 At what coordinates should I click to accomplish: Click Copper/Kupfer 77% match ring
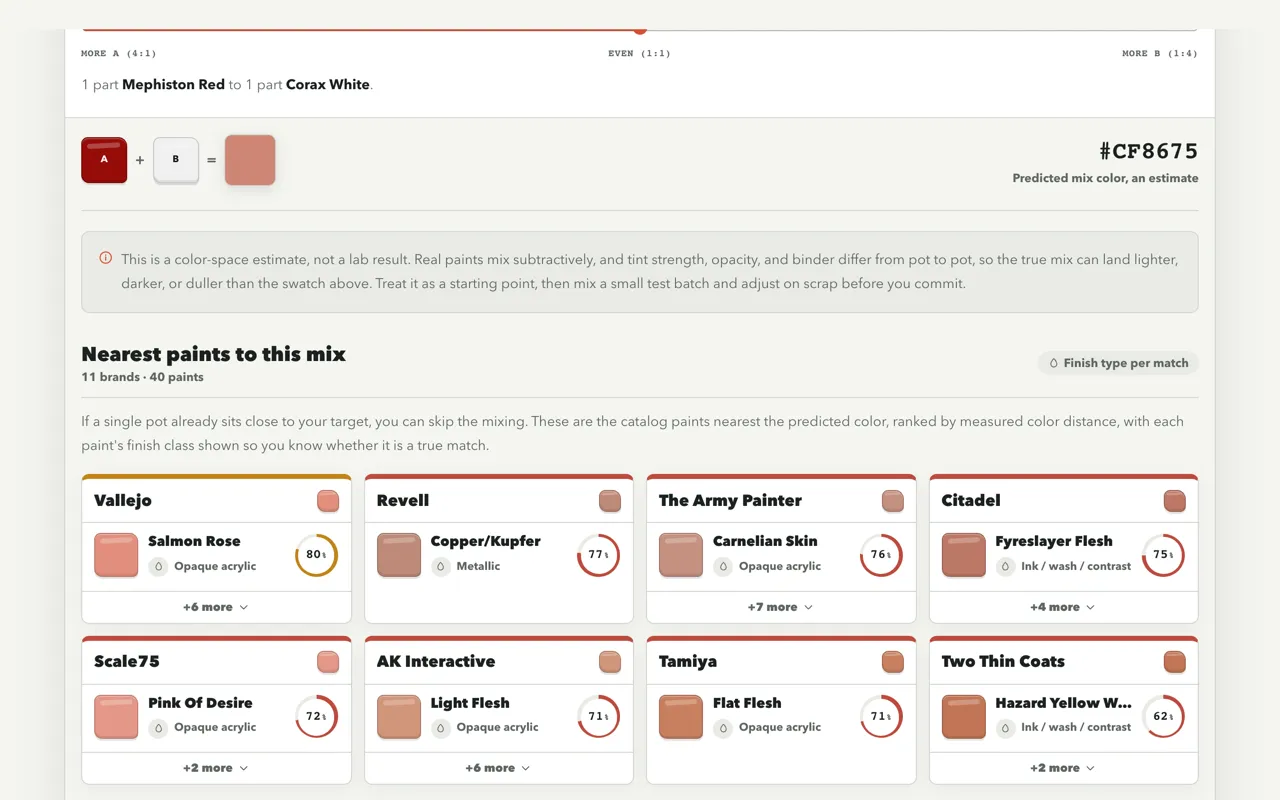pyautogui.click(x=598, y=555)
